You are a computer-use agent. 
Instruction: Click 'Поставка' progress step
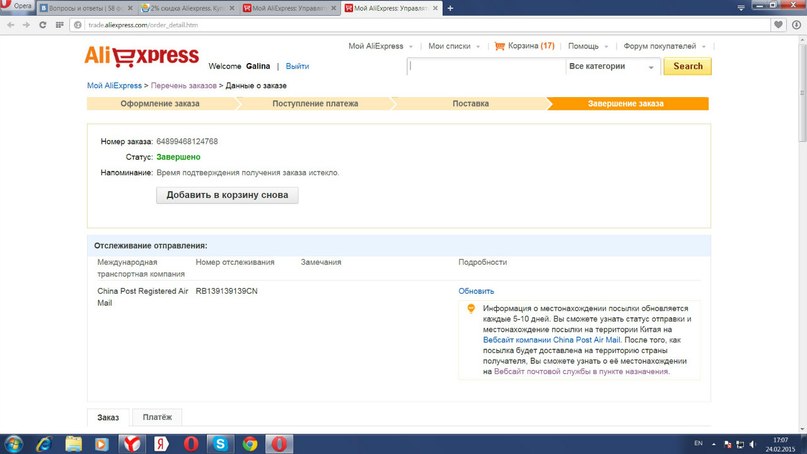pyautogui.click(x=470, y=103)
